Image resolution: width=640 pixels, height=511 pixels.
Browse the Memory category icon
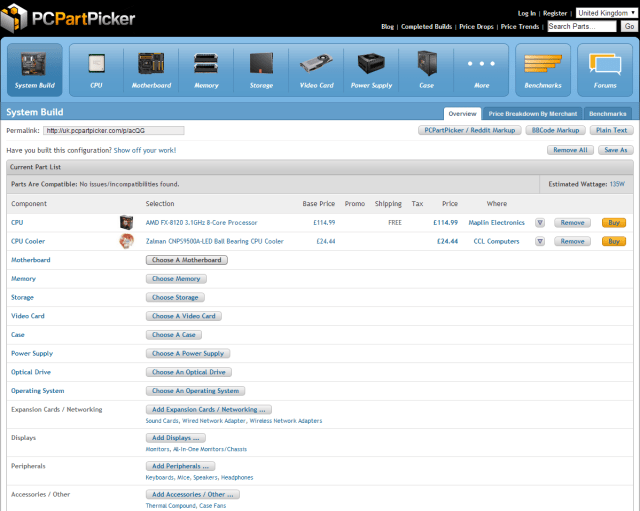click(x=206, y=70)
